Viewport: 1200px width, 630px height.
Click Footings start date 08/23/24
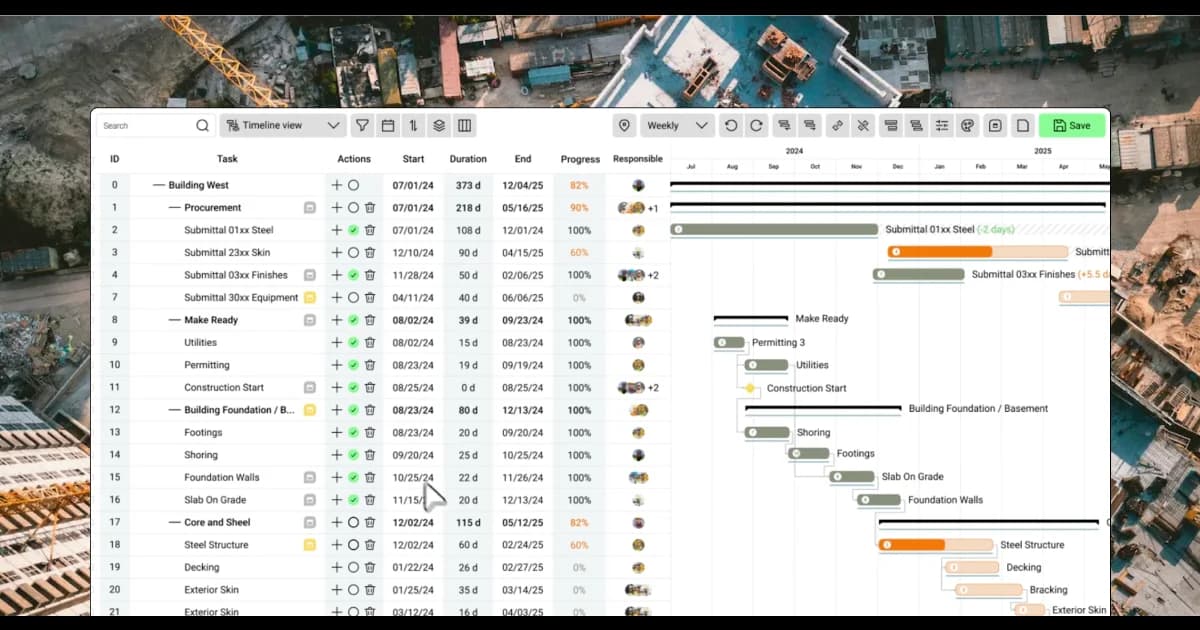413,433
